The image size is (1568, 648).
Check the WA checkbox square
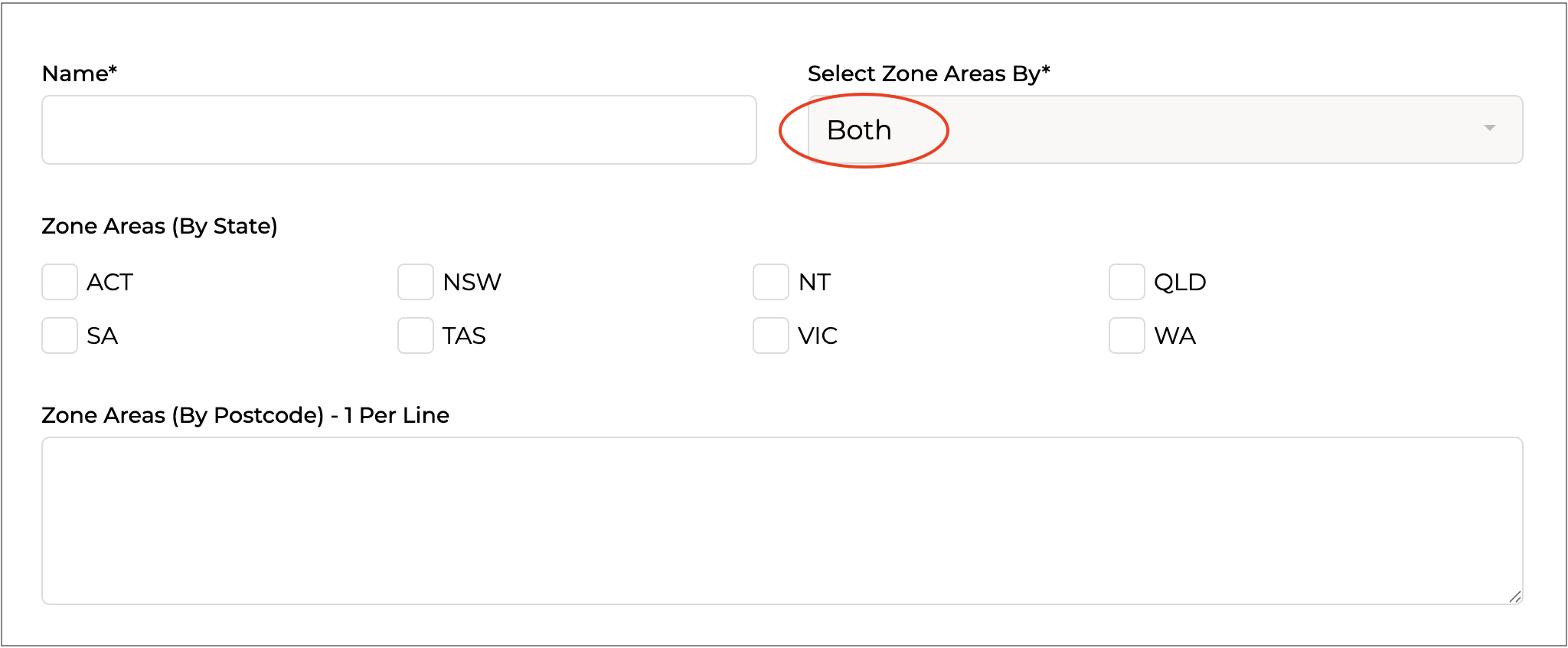pyautogui.click(x=1127, y=335)
